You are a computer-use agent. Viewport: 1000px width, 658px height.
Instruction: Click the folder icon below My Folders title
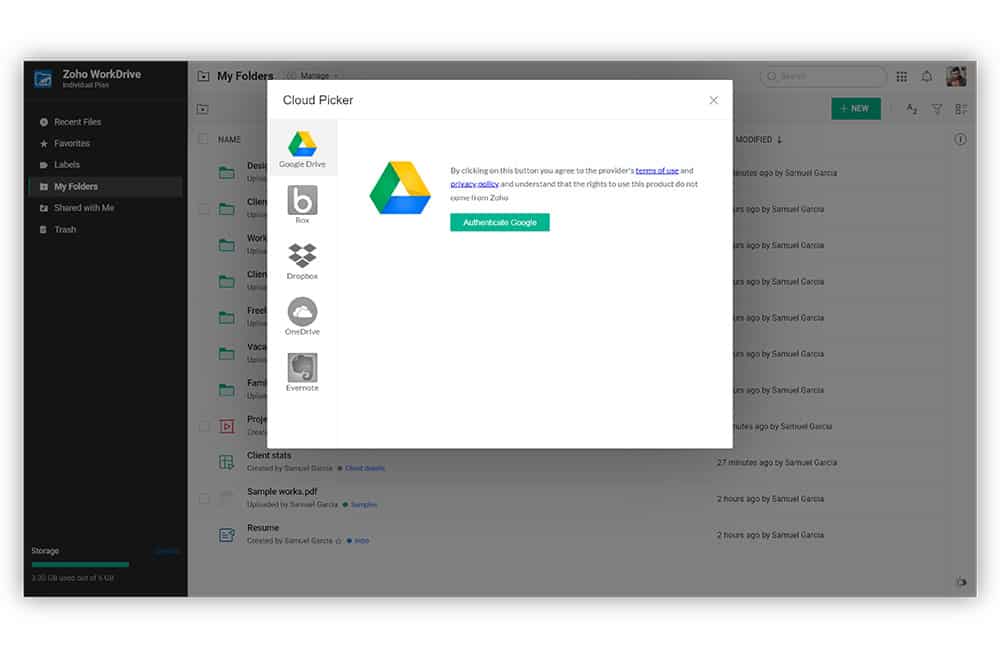coord(203,109)
